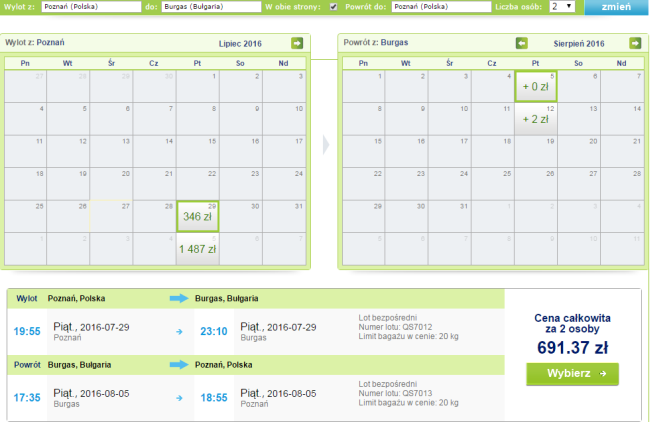The image size is (650, 422).
Task: Choose August 12 return date '+ 2 zł'
Action: [536, 119]
